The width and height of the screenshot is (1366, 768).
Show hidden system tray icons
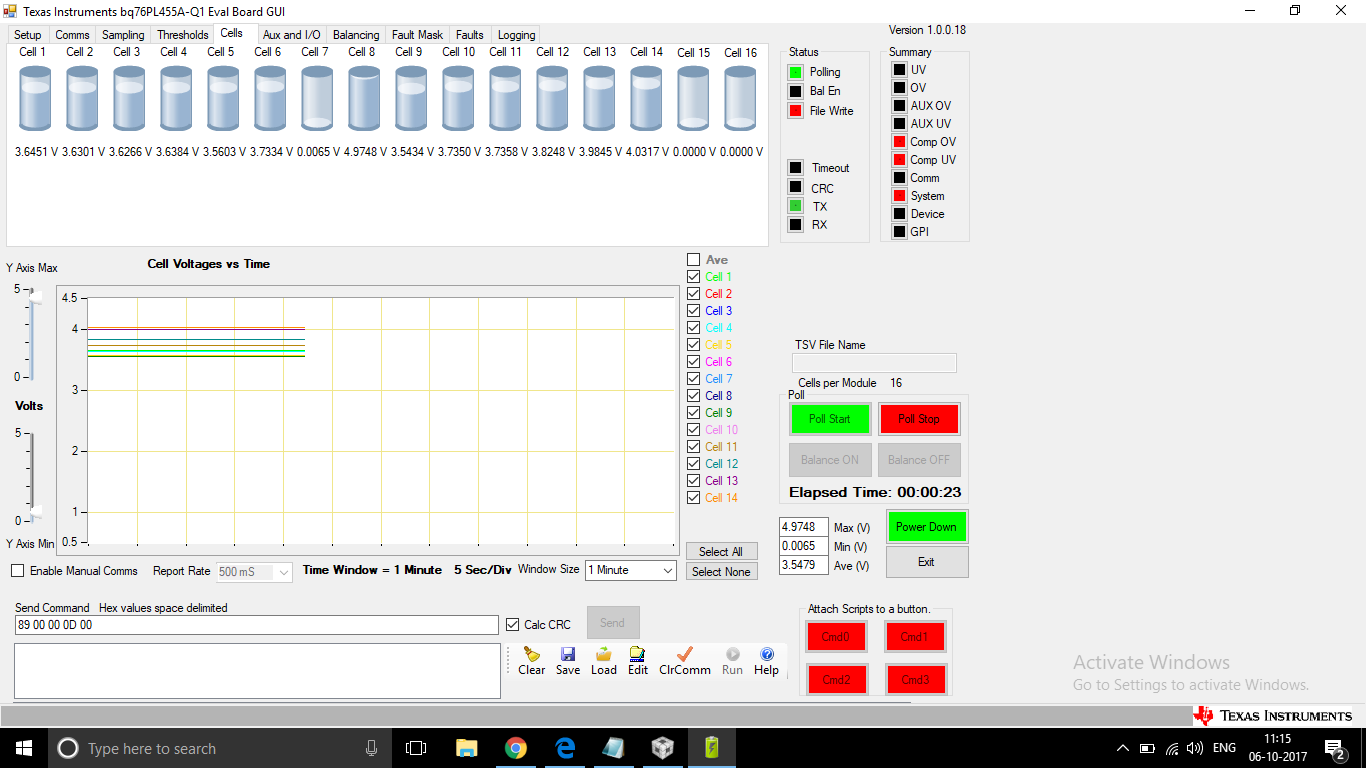pos(1123,748)
